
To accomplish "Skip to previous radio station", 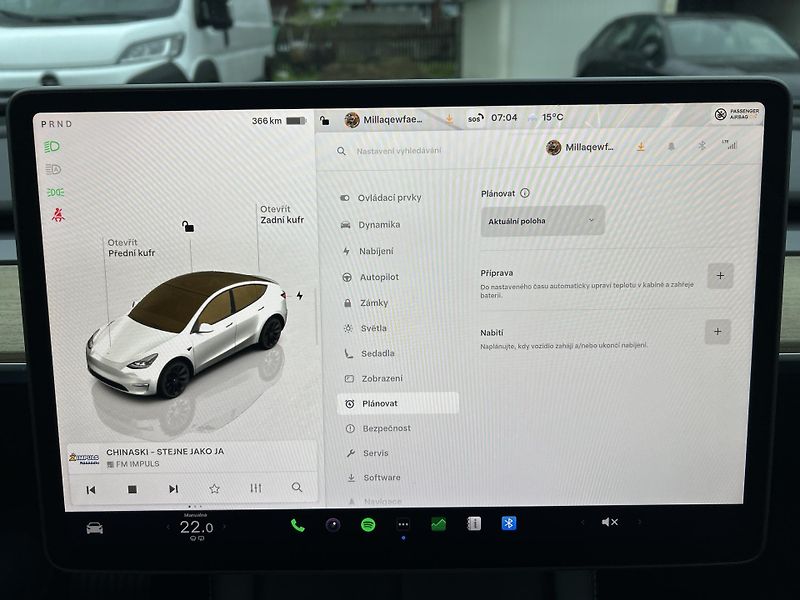I will (91, 490).
